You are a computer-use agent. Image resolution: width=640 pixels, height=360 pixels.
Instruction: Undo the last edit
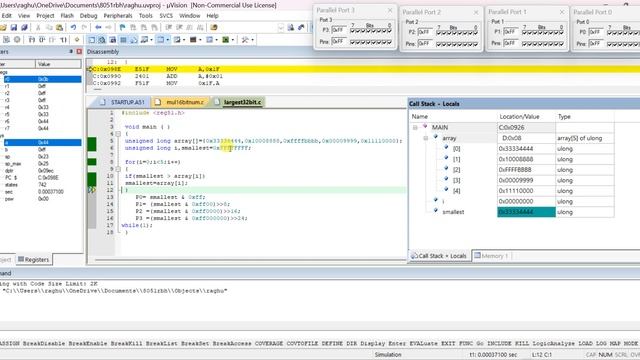(x=73, y=27)
